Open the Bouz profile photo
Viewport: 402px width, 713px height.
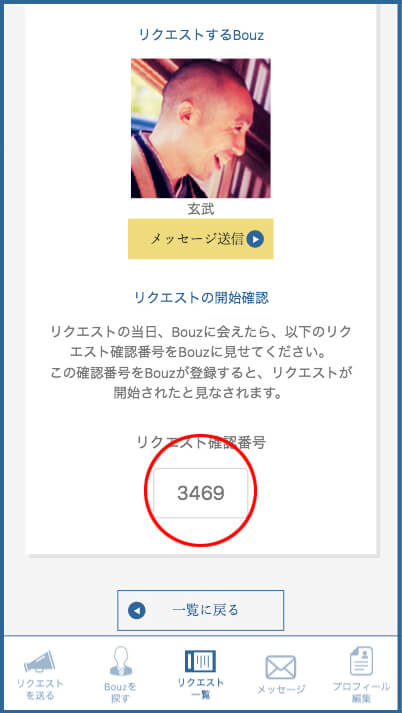click(x=201, y=128)
